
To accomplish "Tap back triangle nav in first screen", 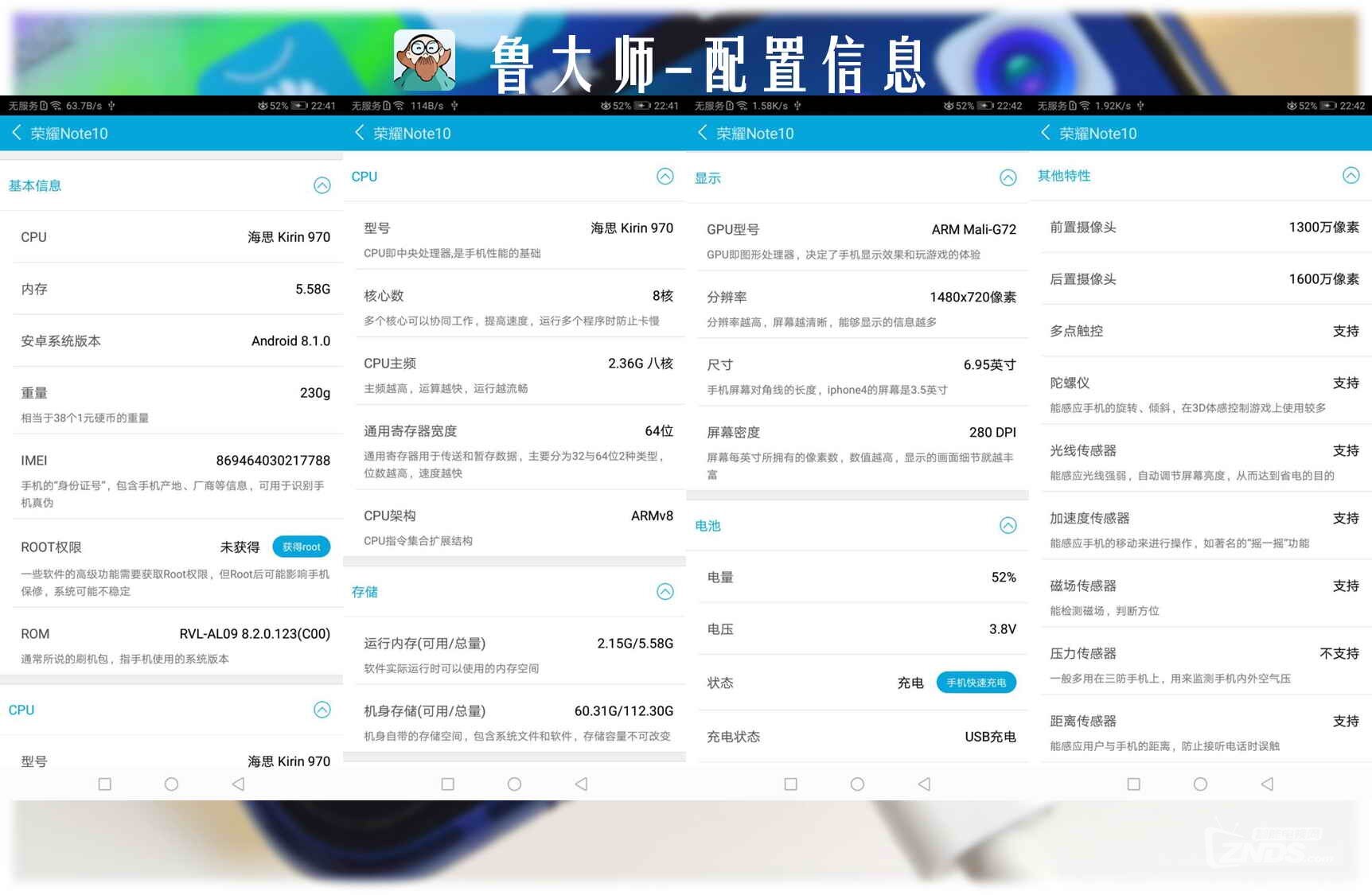I will click(238, 784).
